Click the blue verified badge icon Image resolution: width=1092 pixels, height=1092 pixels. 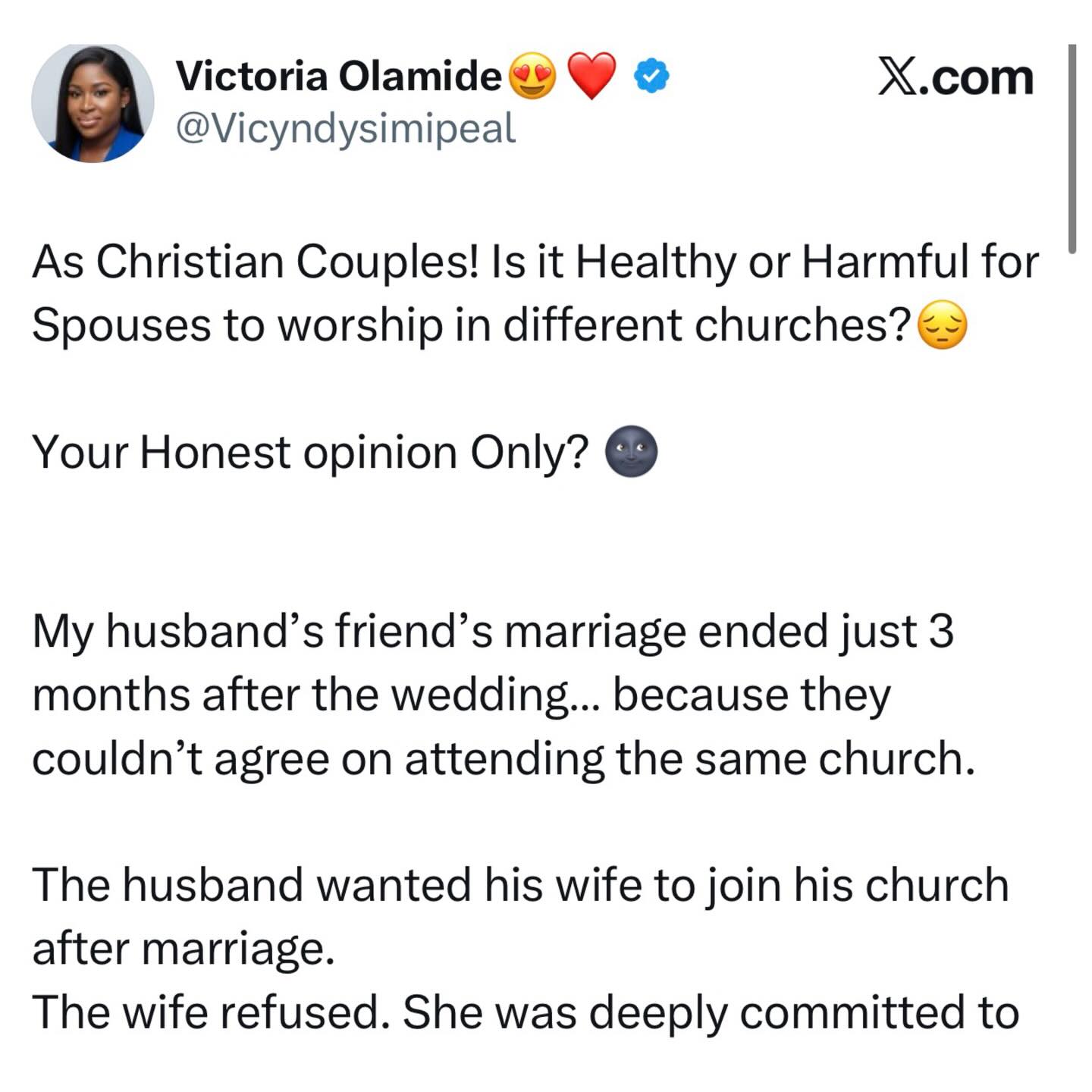(651, 73)
